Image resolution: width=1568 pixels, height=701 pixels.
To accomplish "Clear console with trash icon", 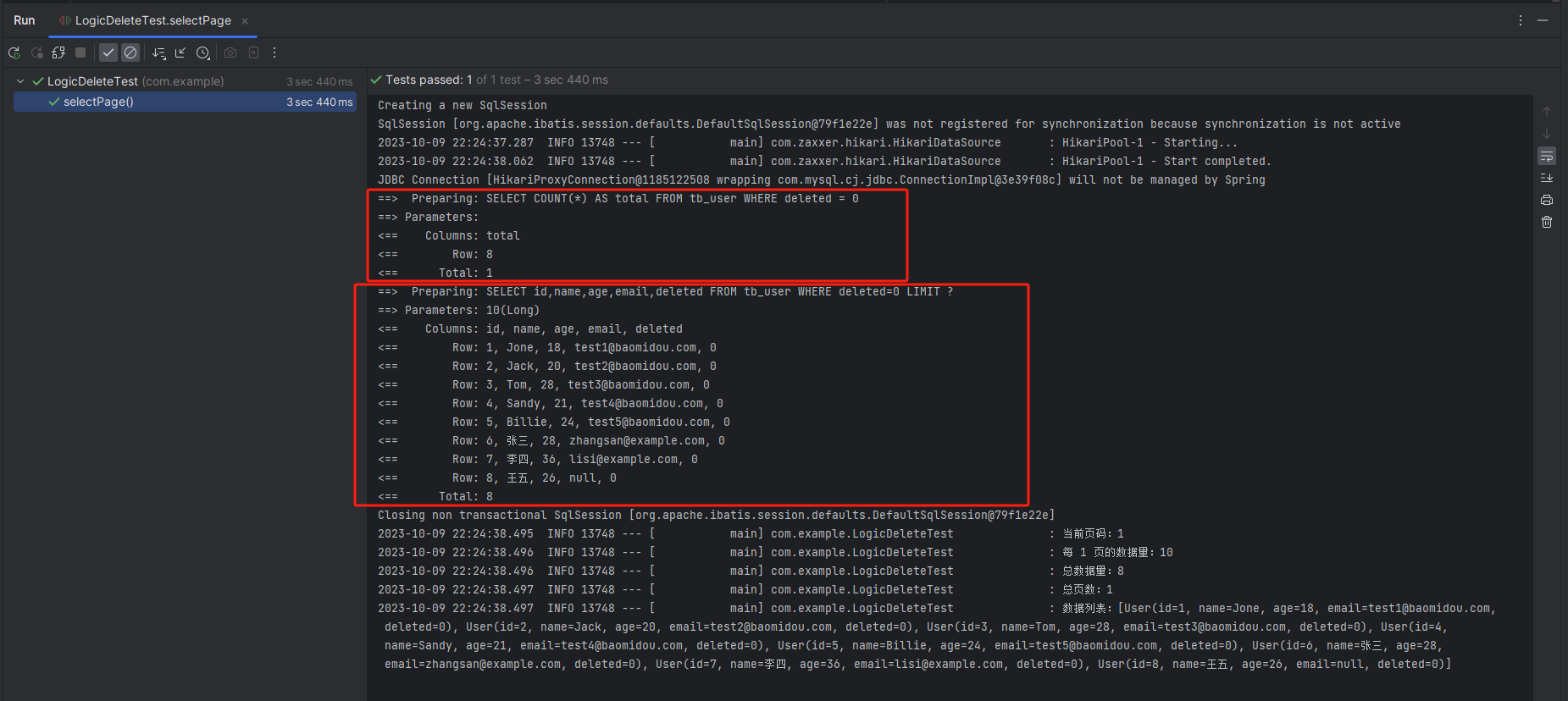I will [x=1547, y=222].
